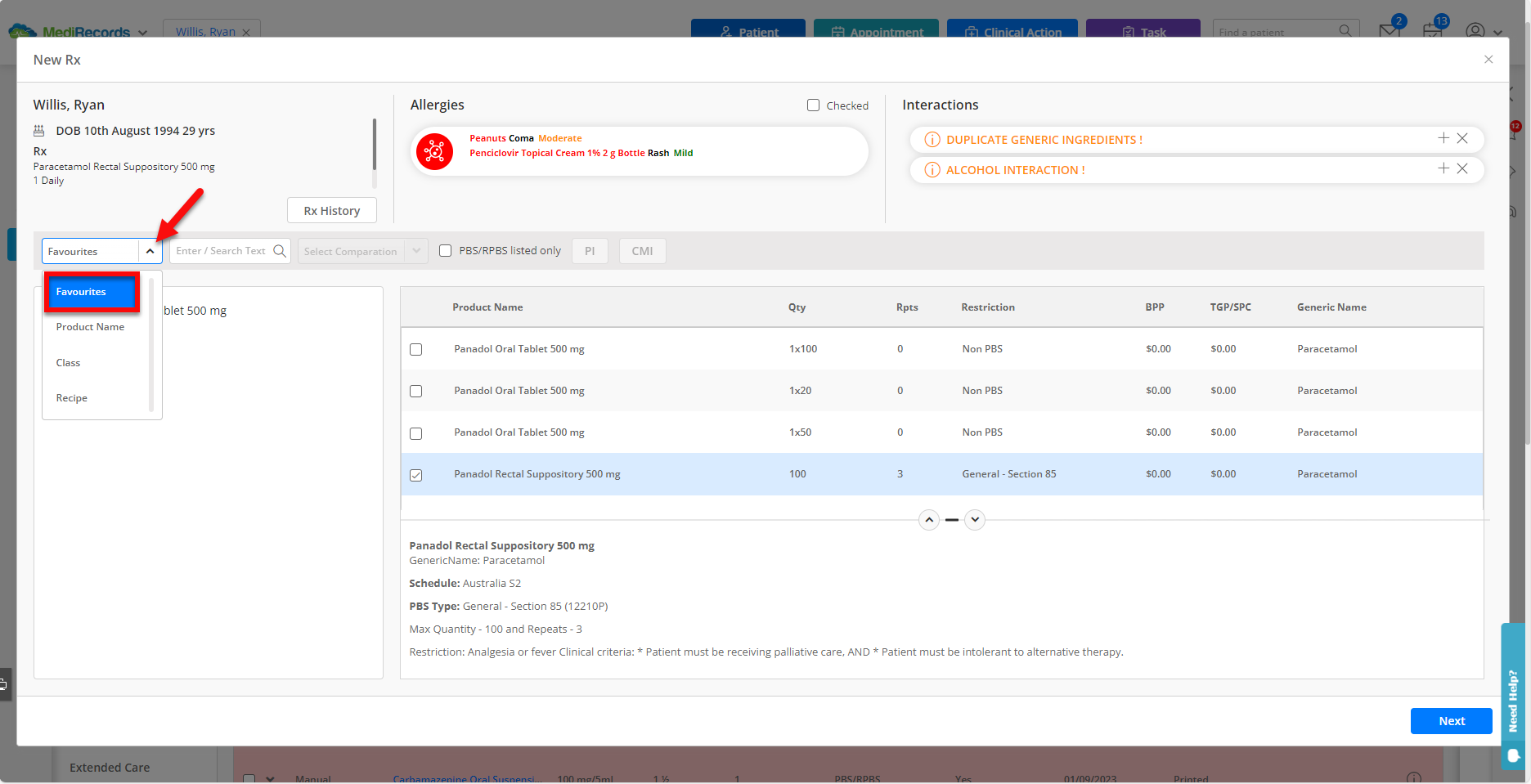Choose Product Name from dropdown list

[91, 327]
